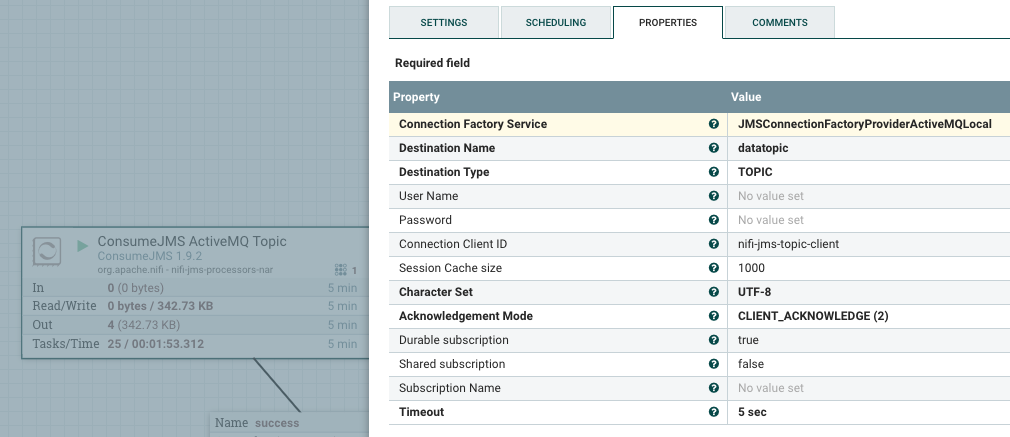Screen dimensions: 1010x437
Task: Select the Session Cache size label
Action: click(x=450, y=268)
